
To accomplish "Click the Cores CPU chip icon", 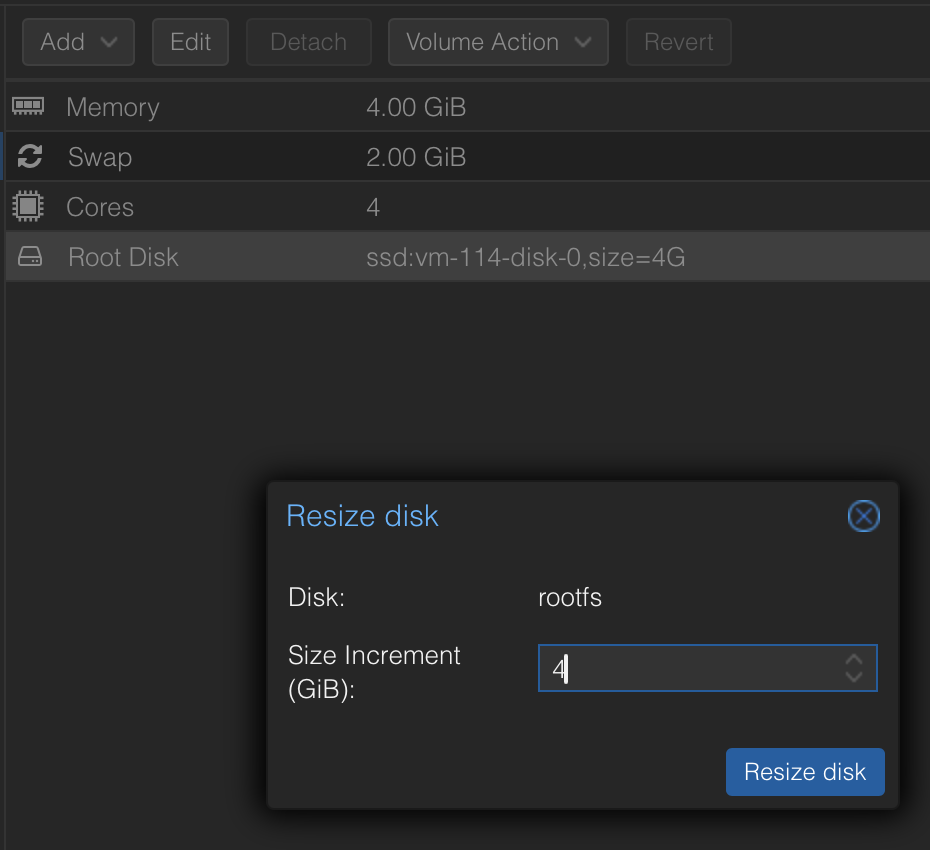I will click(x=28, y=206).
